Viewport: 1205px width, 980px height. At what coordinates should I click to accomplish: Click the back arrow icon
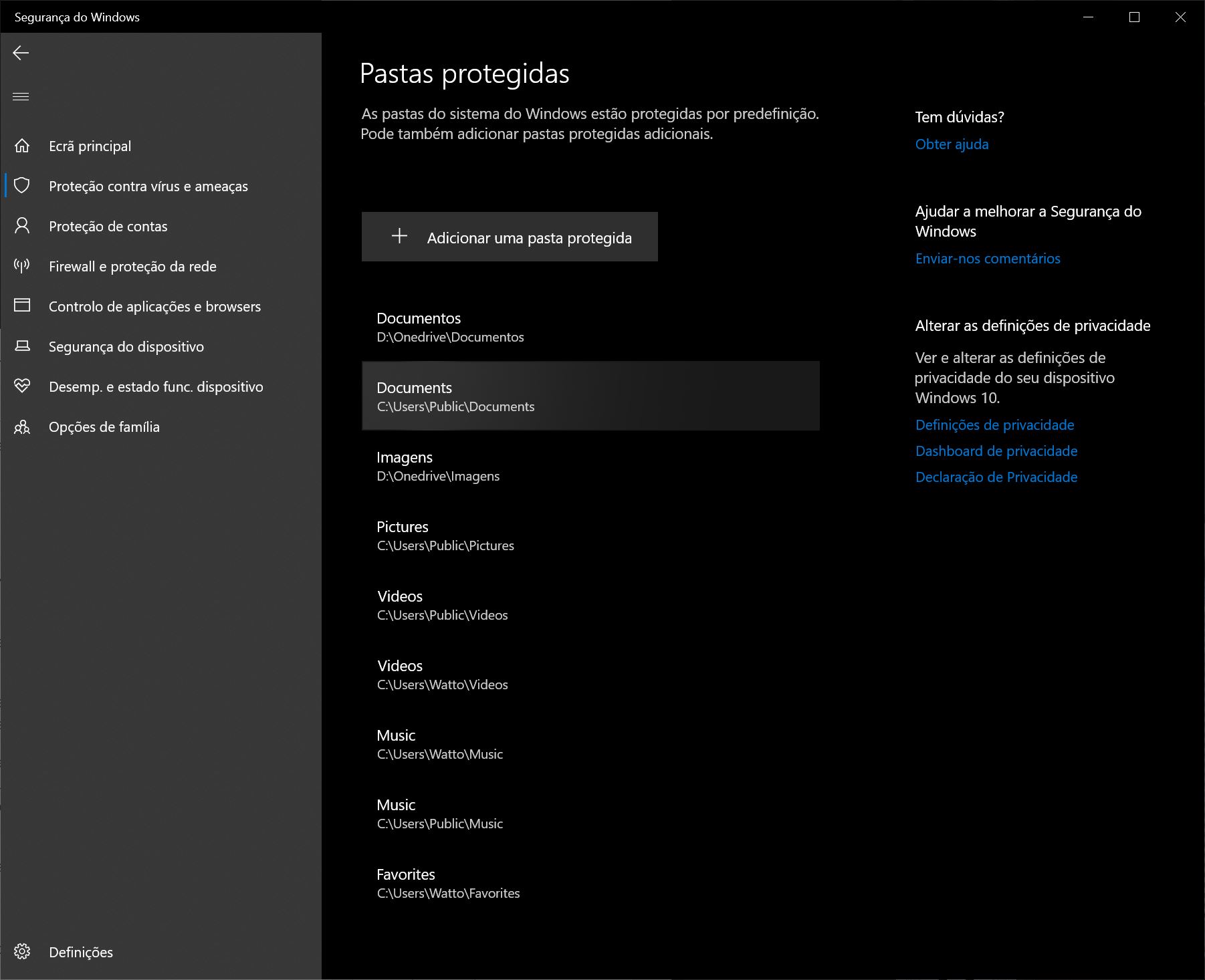coord(21,53)
